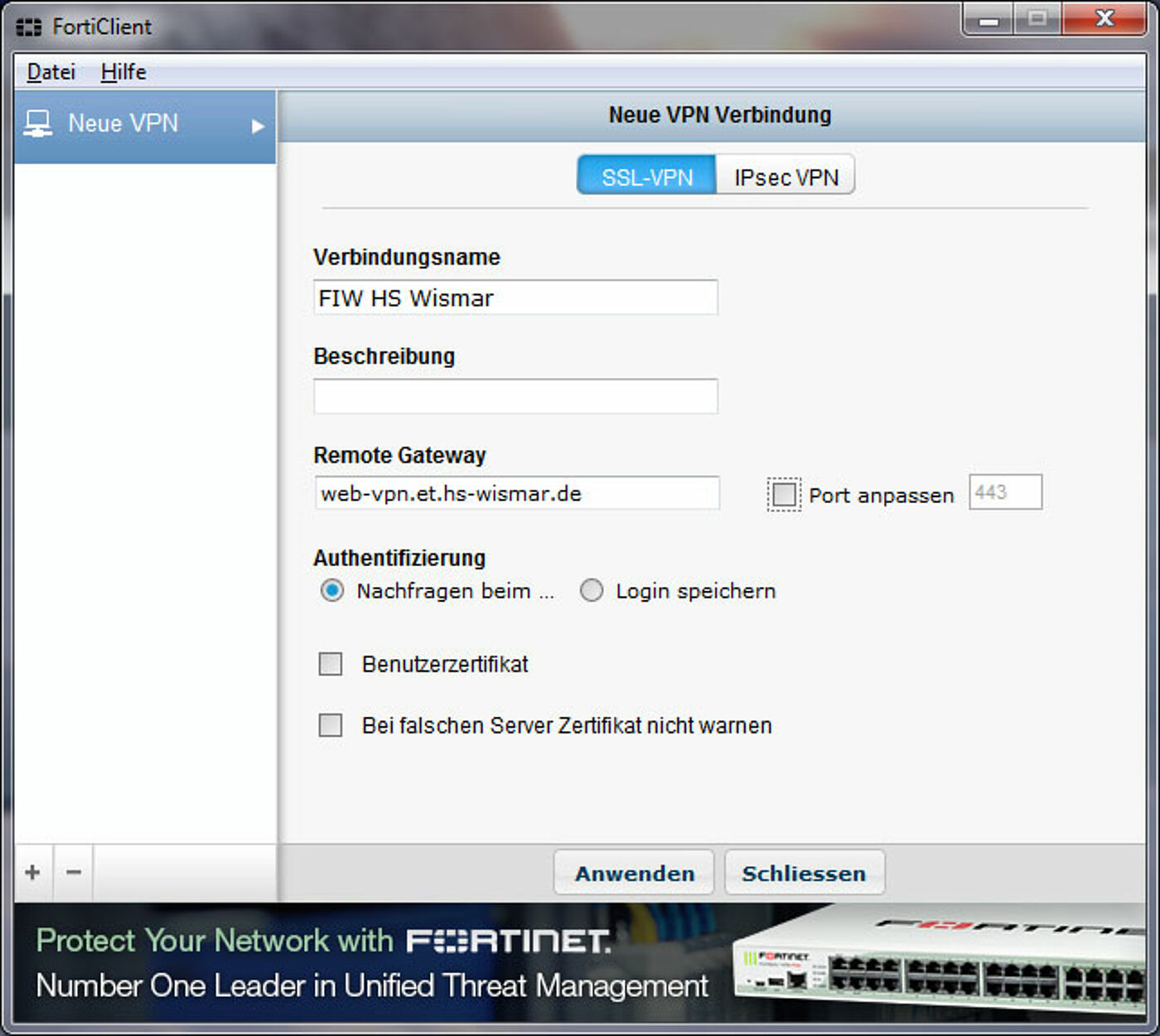Click the Beschreibung input field
Screen dimensions: 1160x1036
[x=515, y=396]
